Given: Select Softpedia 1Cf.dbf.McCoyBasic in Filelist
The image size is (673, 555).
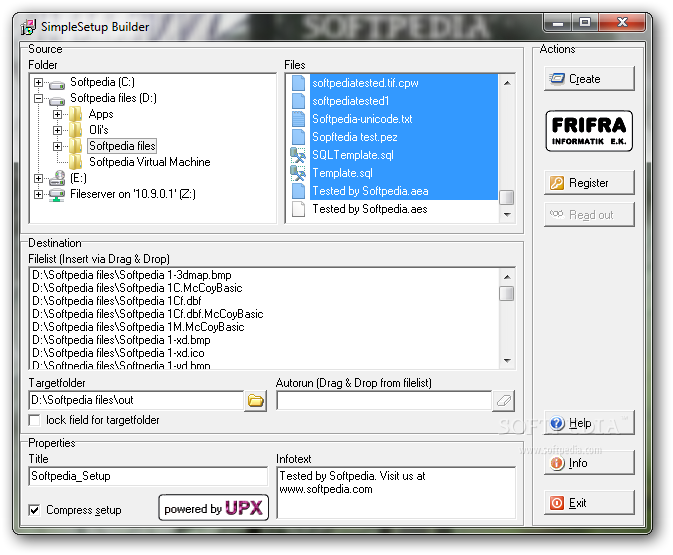Looking at the screenshot, I should click(x=148, y=314).
